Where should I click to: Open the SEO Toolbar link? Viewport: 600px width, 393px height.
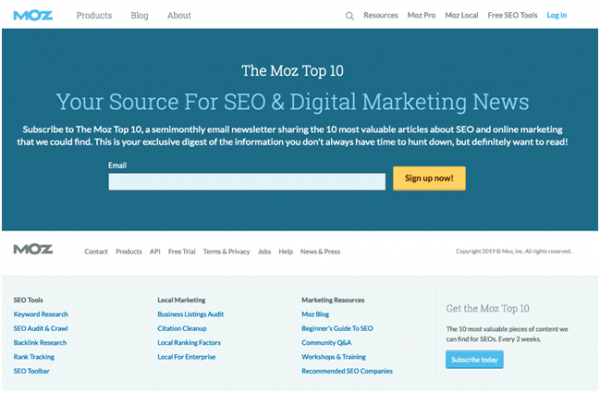31,371
